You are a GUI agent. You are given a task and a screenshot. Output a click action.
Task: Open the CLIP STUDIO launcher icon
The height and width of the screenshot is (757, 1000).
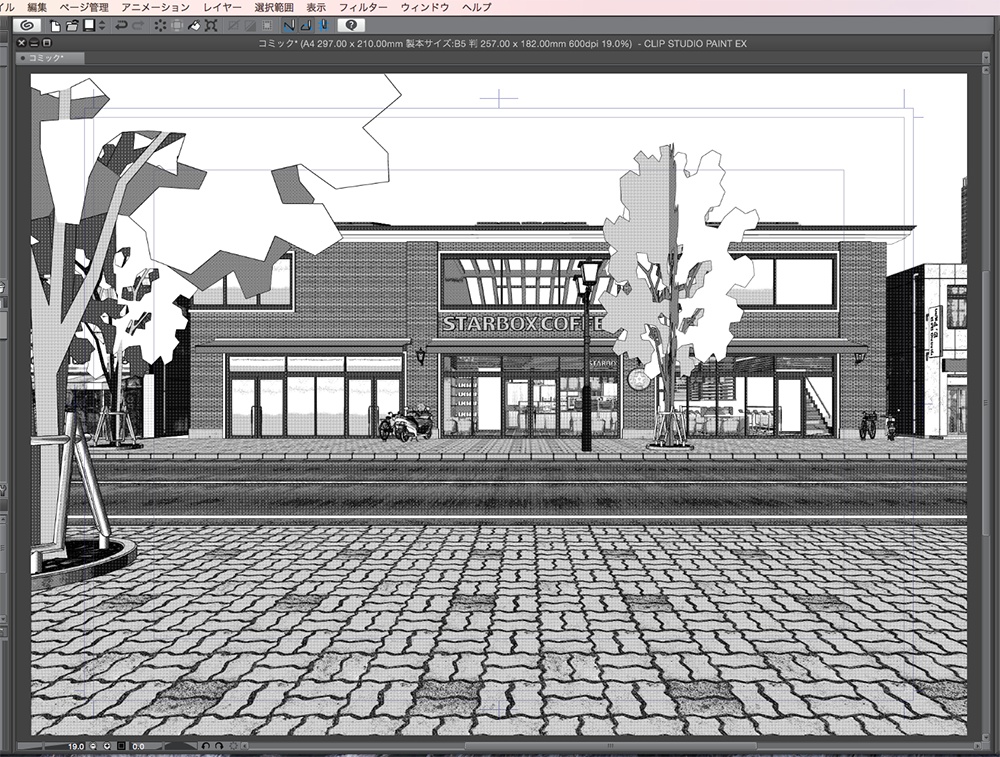coord(27,26)
